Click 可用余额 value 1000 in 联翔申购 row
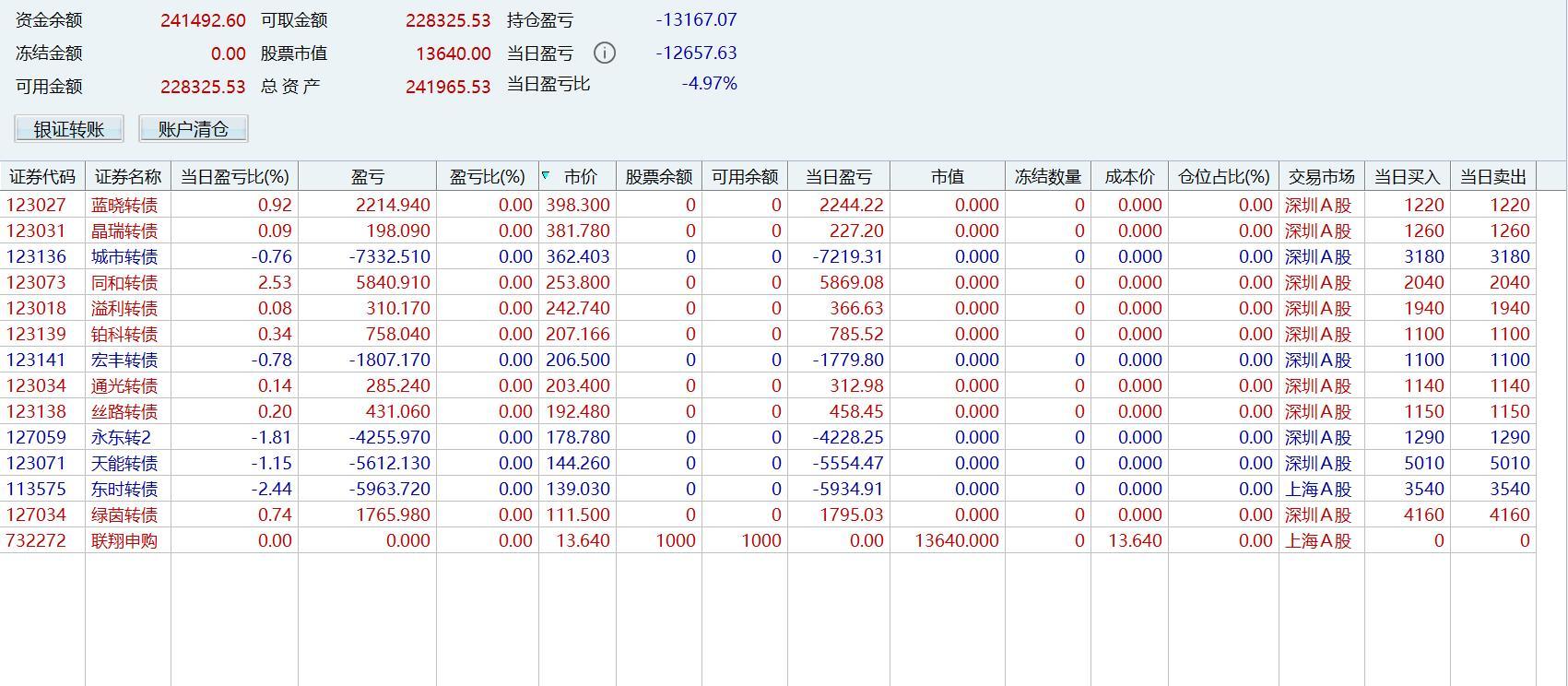Image resolution: width=1568 pixels, height=686 pixels. point(761,540)
